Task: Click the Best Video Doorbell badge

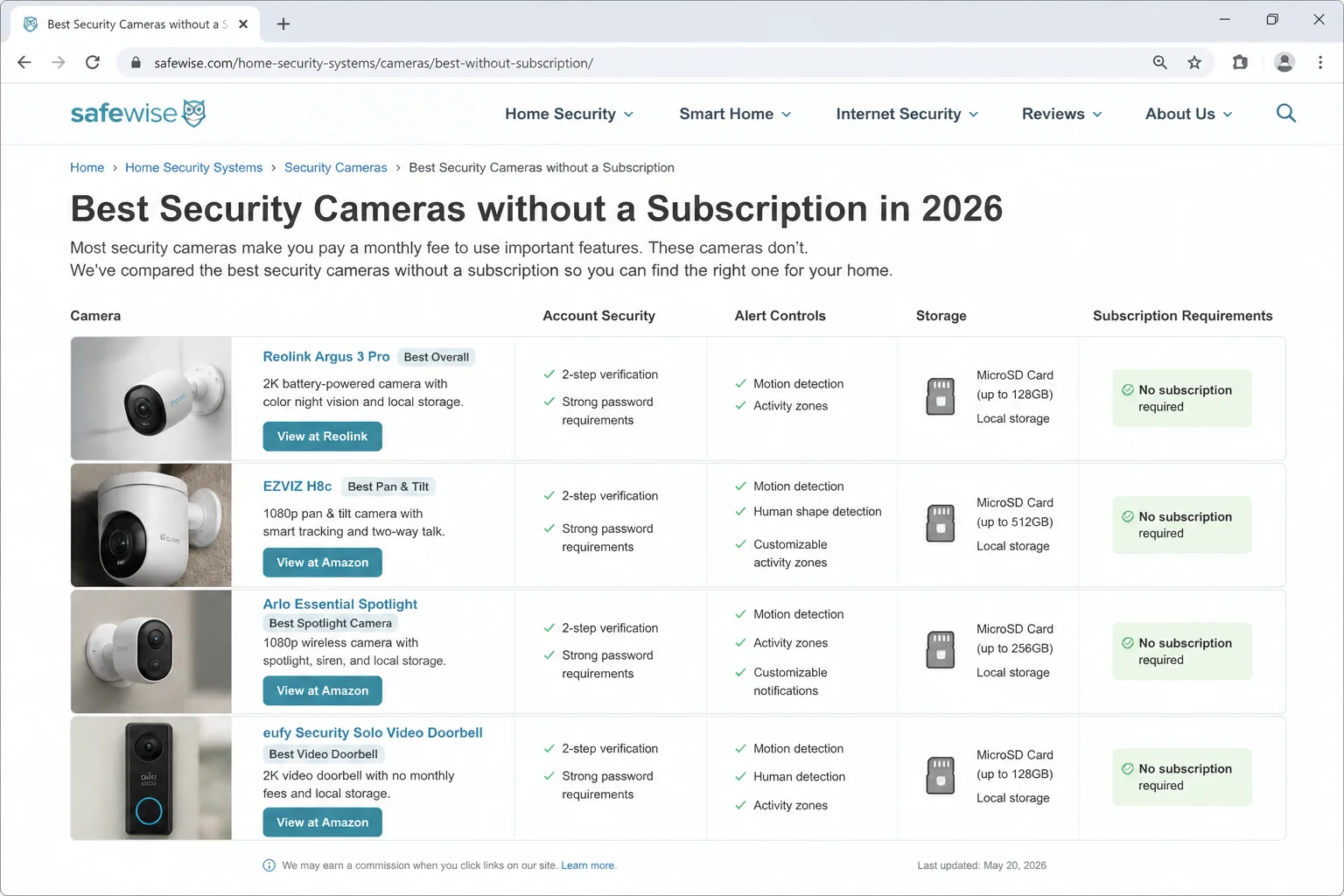Action: [x=324, y=754]
